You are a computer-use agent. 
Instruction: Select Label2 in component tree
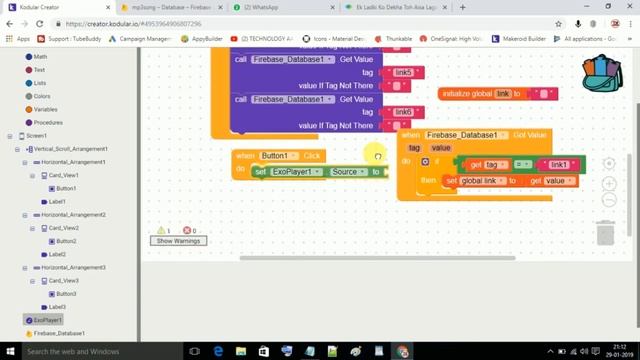tap(53, 254)
